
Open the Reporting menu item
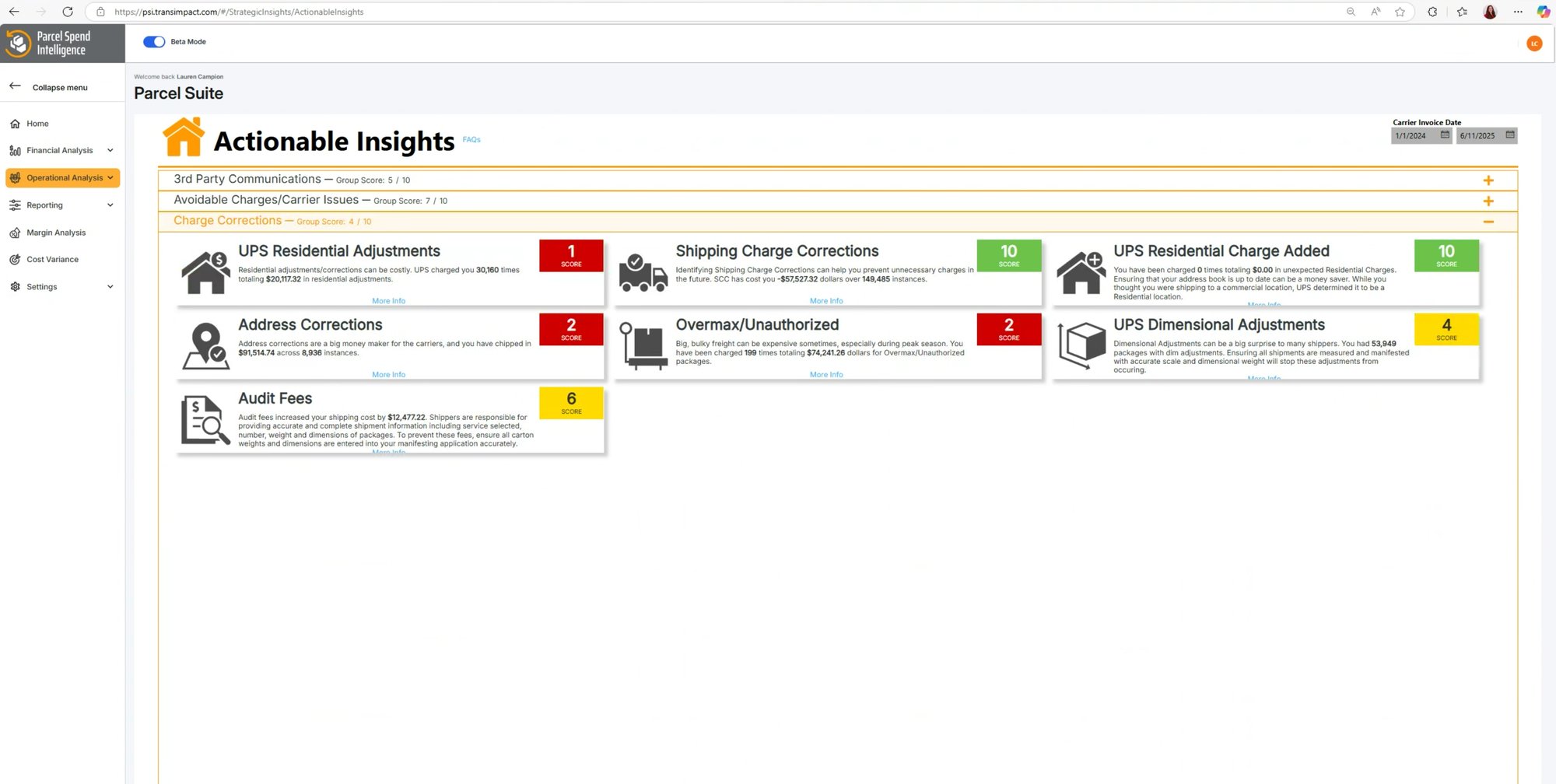[62, 205]
